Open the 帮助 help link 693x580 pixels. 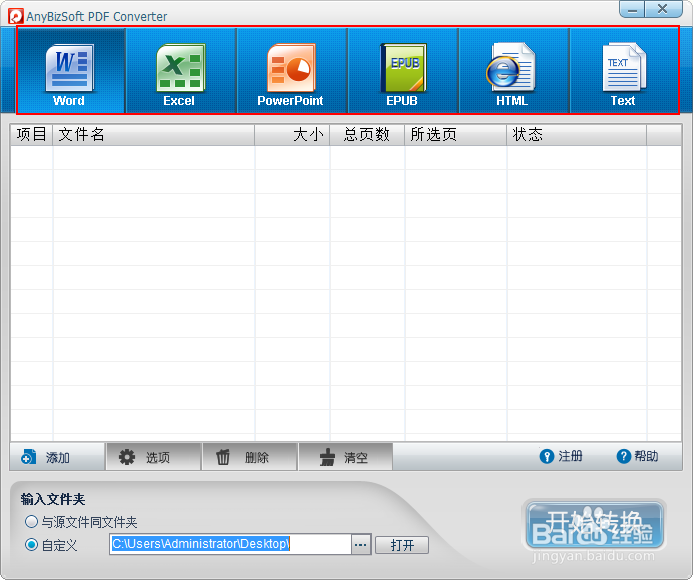[x=637, y=456]
